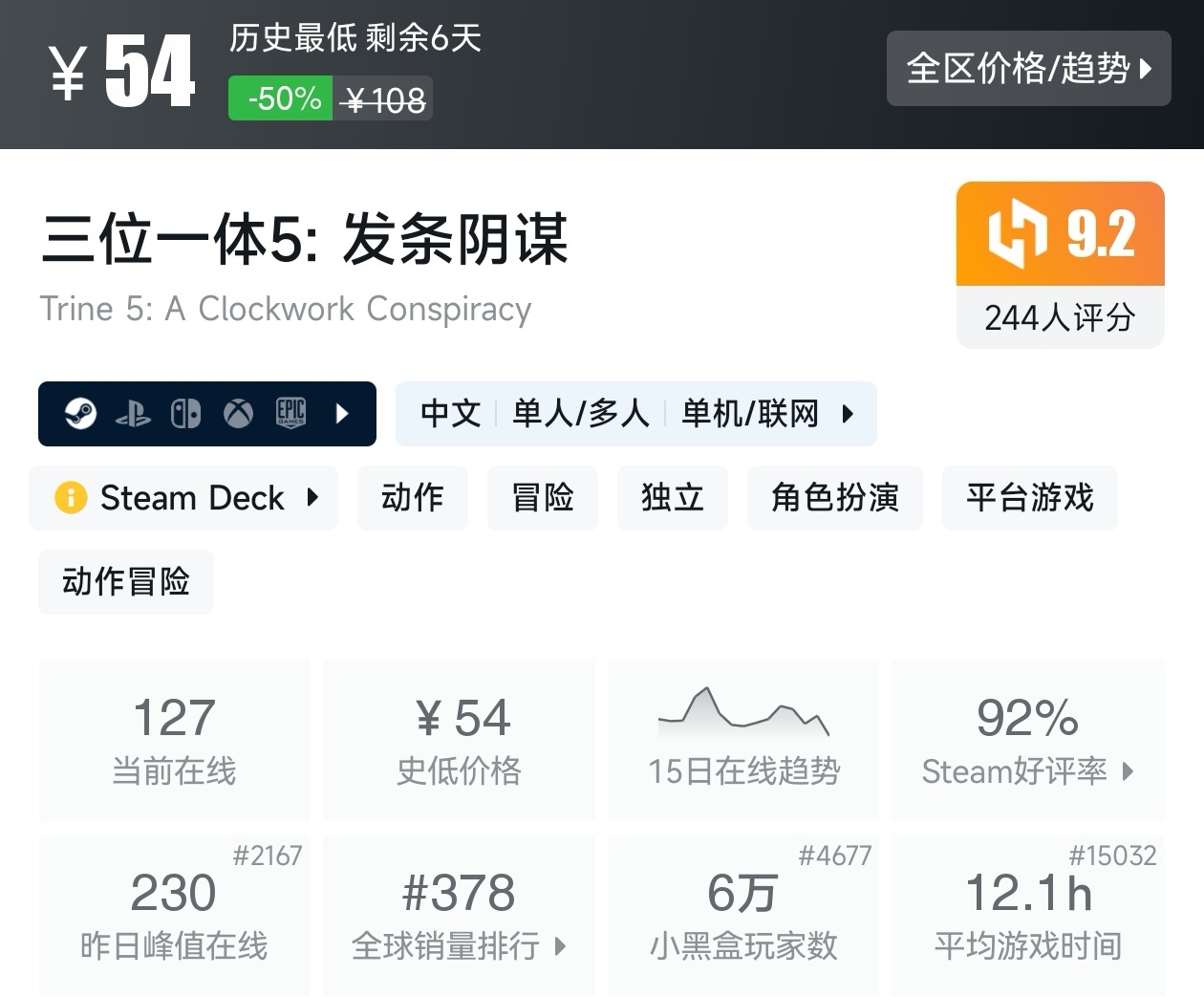Click the Nintendo Switch platform icon

[185, 414]
